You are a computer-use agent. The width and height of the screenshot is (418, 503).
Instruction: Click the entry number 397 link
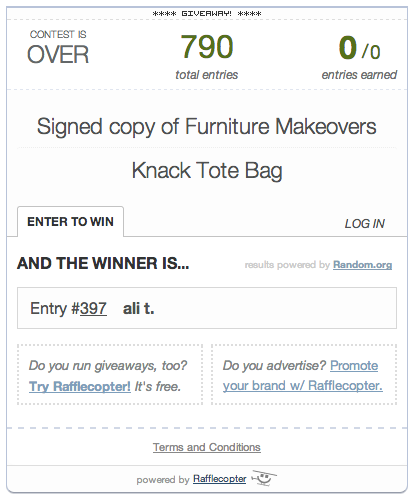click(x=93, y=308)
